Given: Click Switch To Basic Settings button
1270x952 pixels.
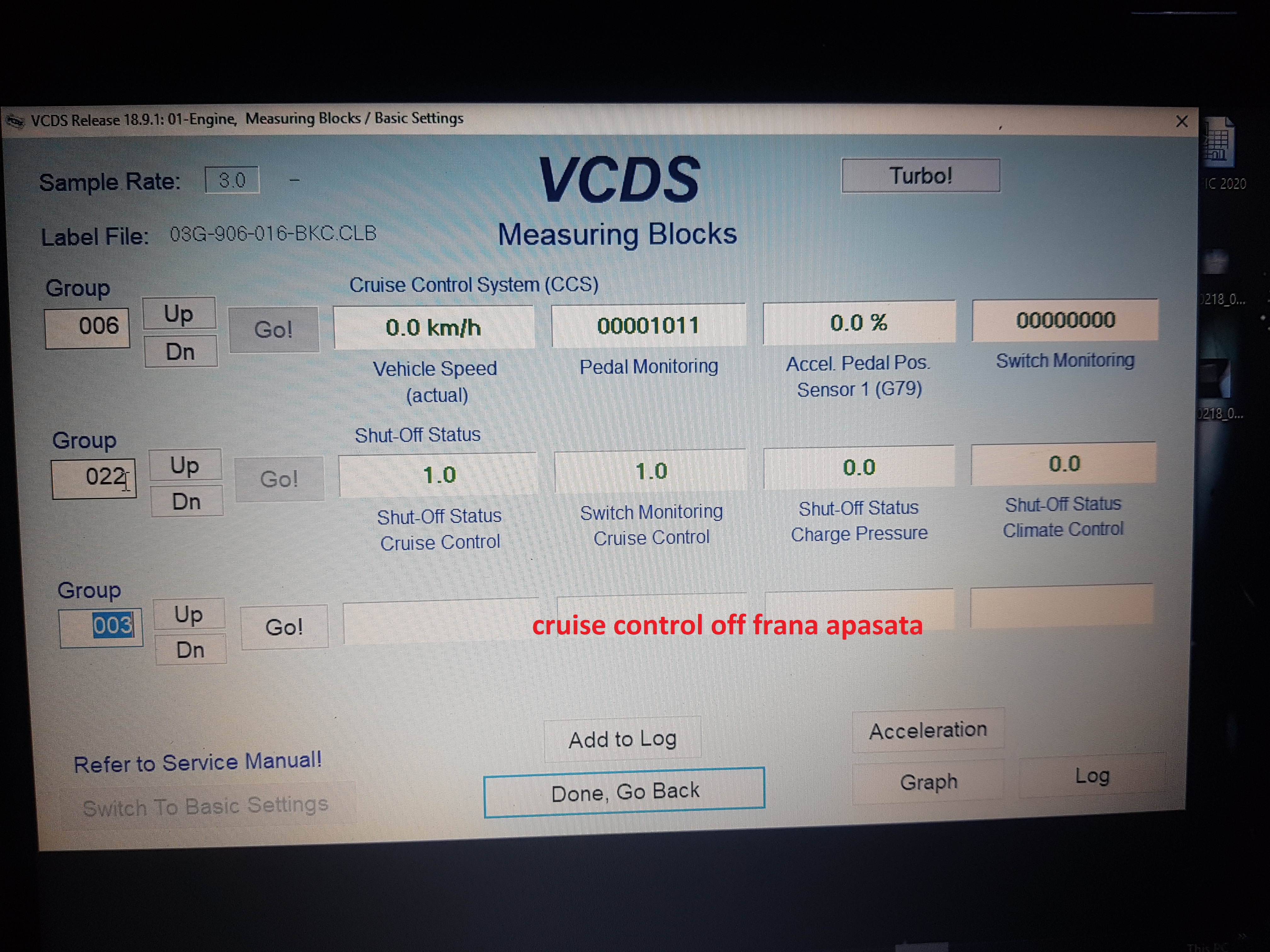Looking at the screenshot, I should [207, 806].
